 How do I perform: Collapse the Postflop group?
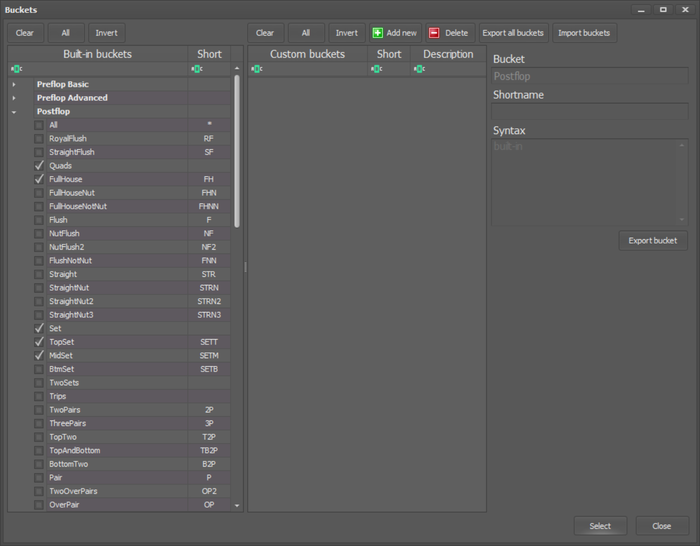tap(14, 112)
